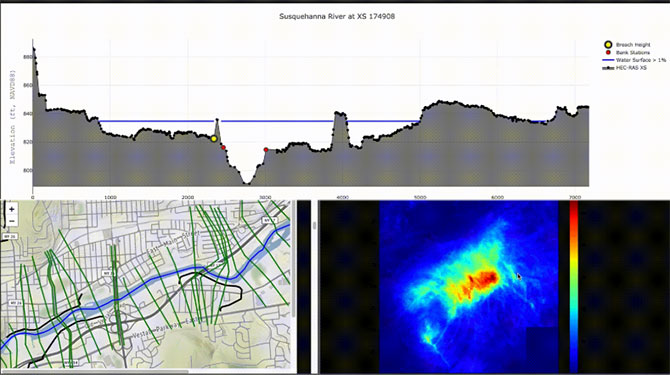Zoom in on the map with the plus button
The image size is (670, 375).
coord(12,209)
